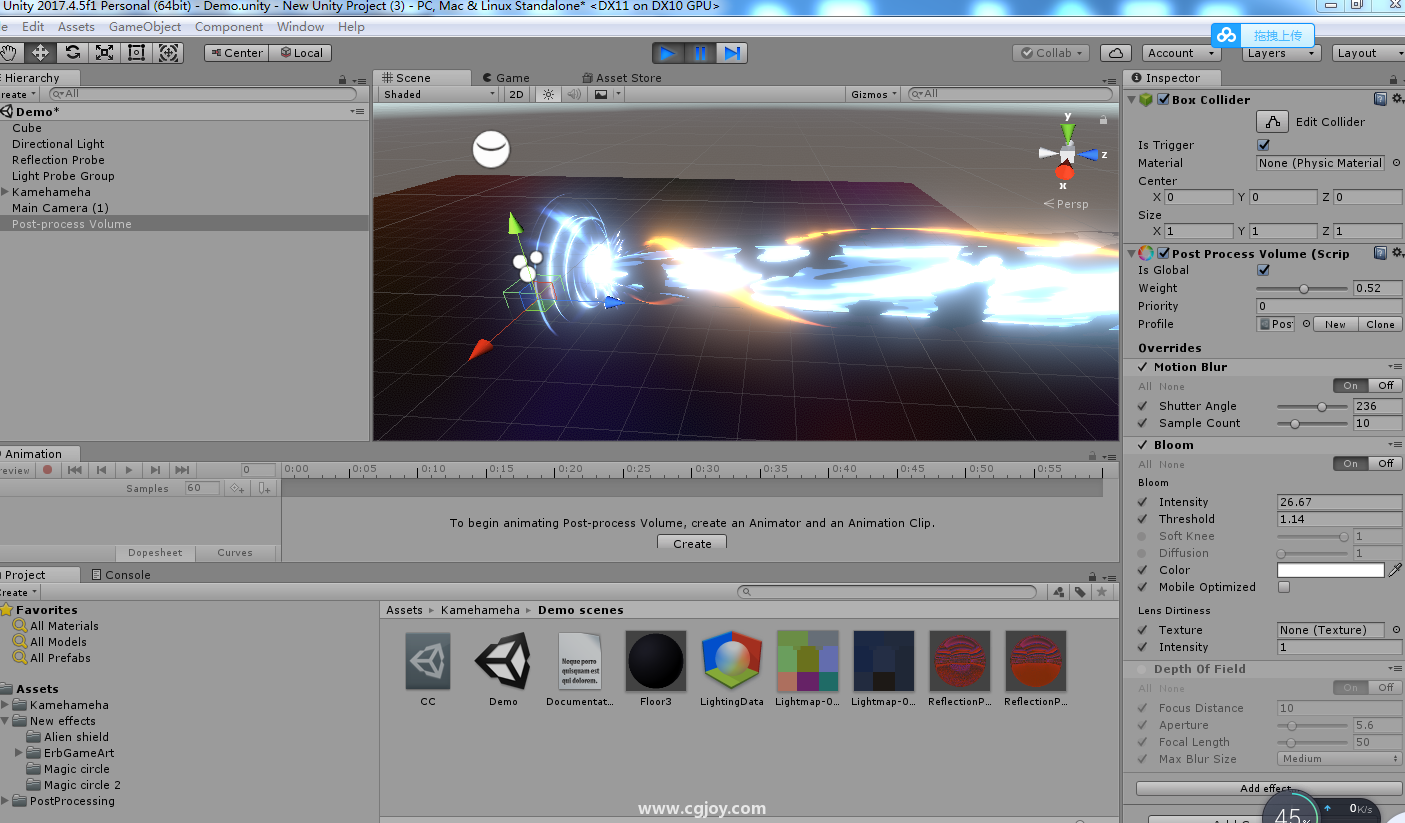Toggle scene audio speaker icon
This screenshot has width=1405, height=823.
pyautogui.click(x=574, y=94)
